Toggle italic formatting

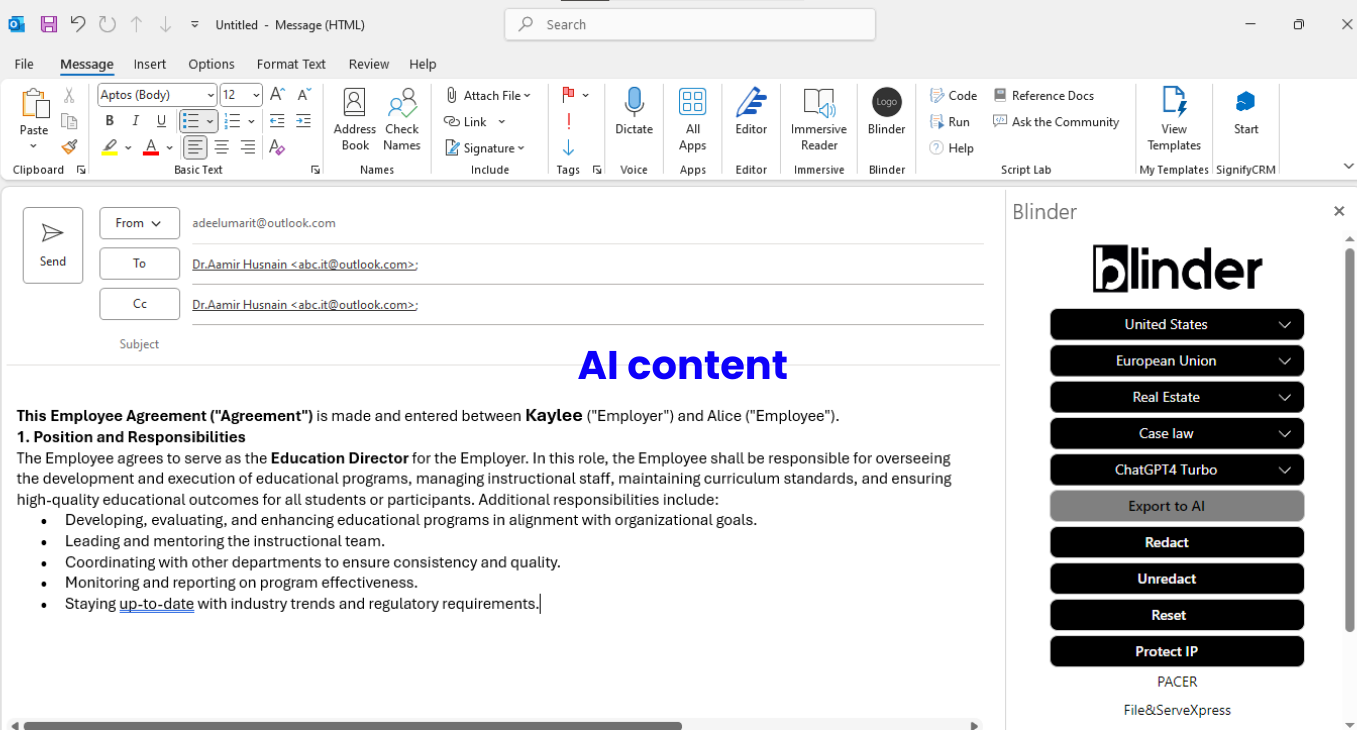(135, 120)
